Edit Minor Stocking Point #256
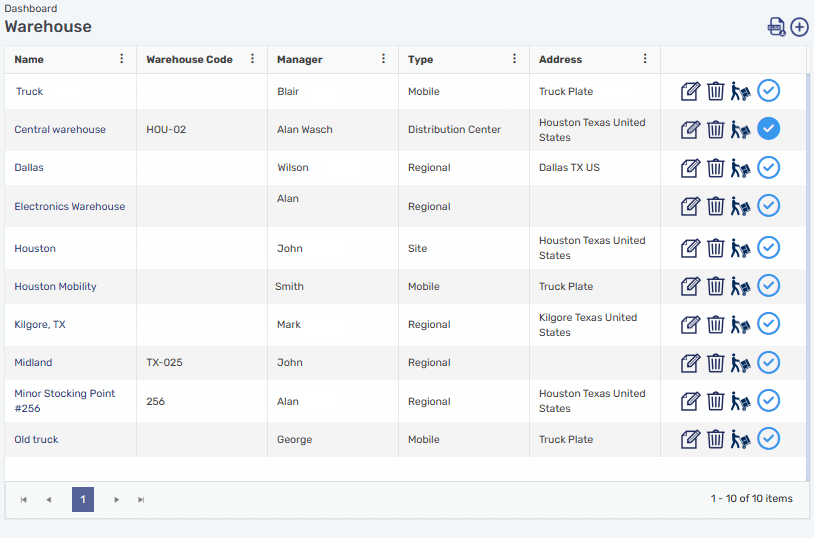The height and width of the screenshot is (538, 814). pos(690,401)
